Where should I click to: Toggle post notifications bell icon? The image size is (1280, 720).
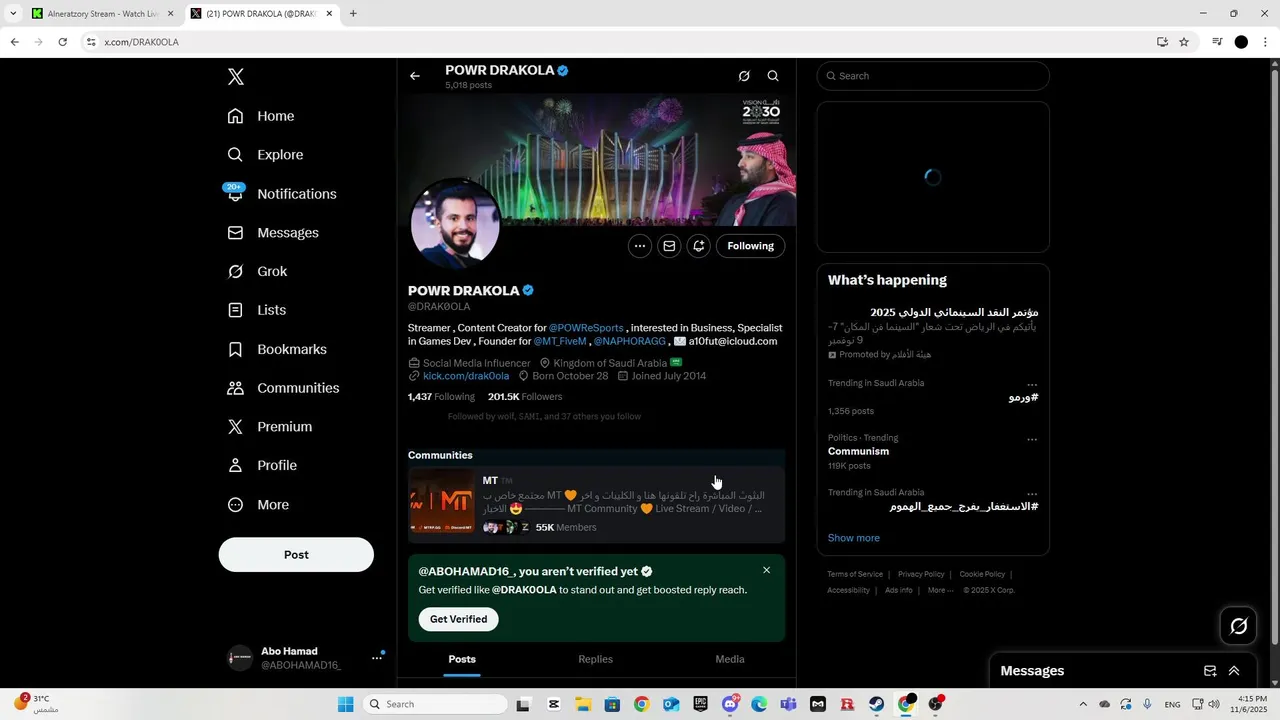click(x=698, y=246)
